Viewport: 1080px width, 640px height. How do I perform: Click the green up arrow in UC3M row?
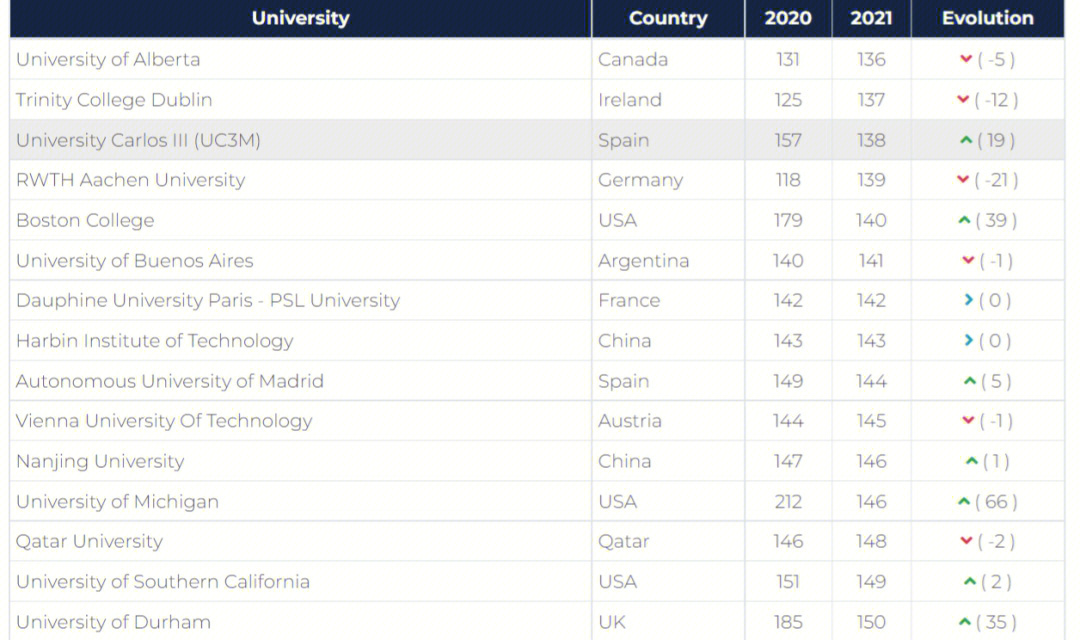coord(966,141)
